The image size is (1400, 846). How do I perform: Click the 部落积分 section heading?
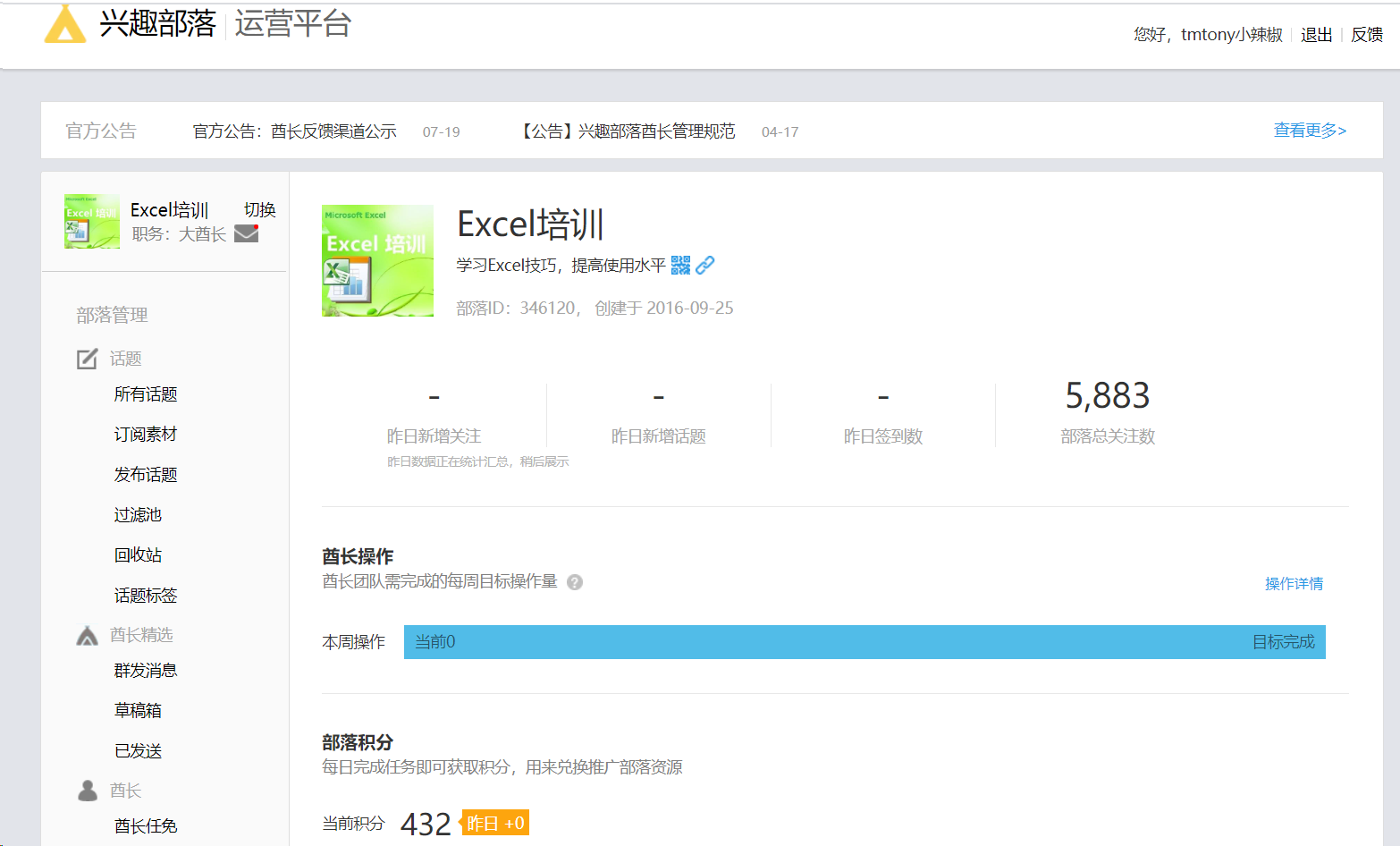coord(358,742)
